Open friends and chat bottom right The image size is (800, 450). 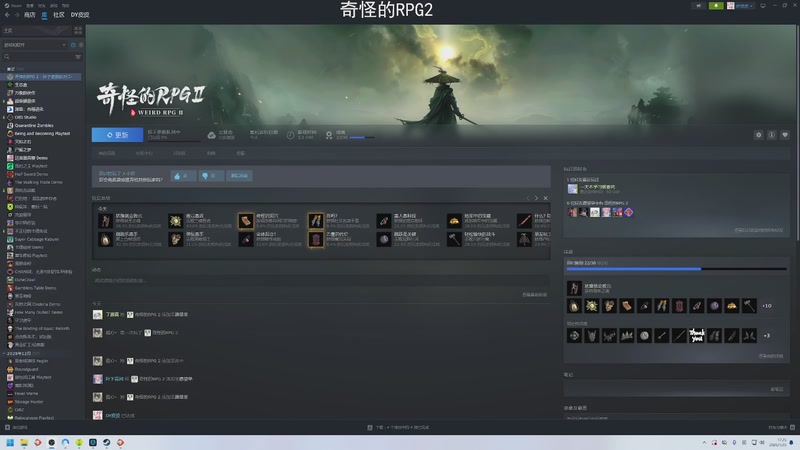tap(781, 428)
